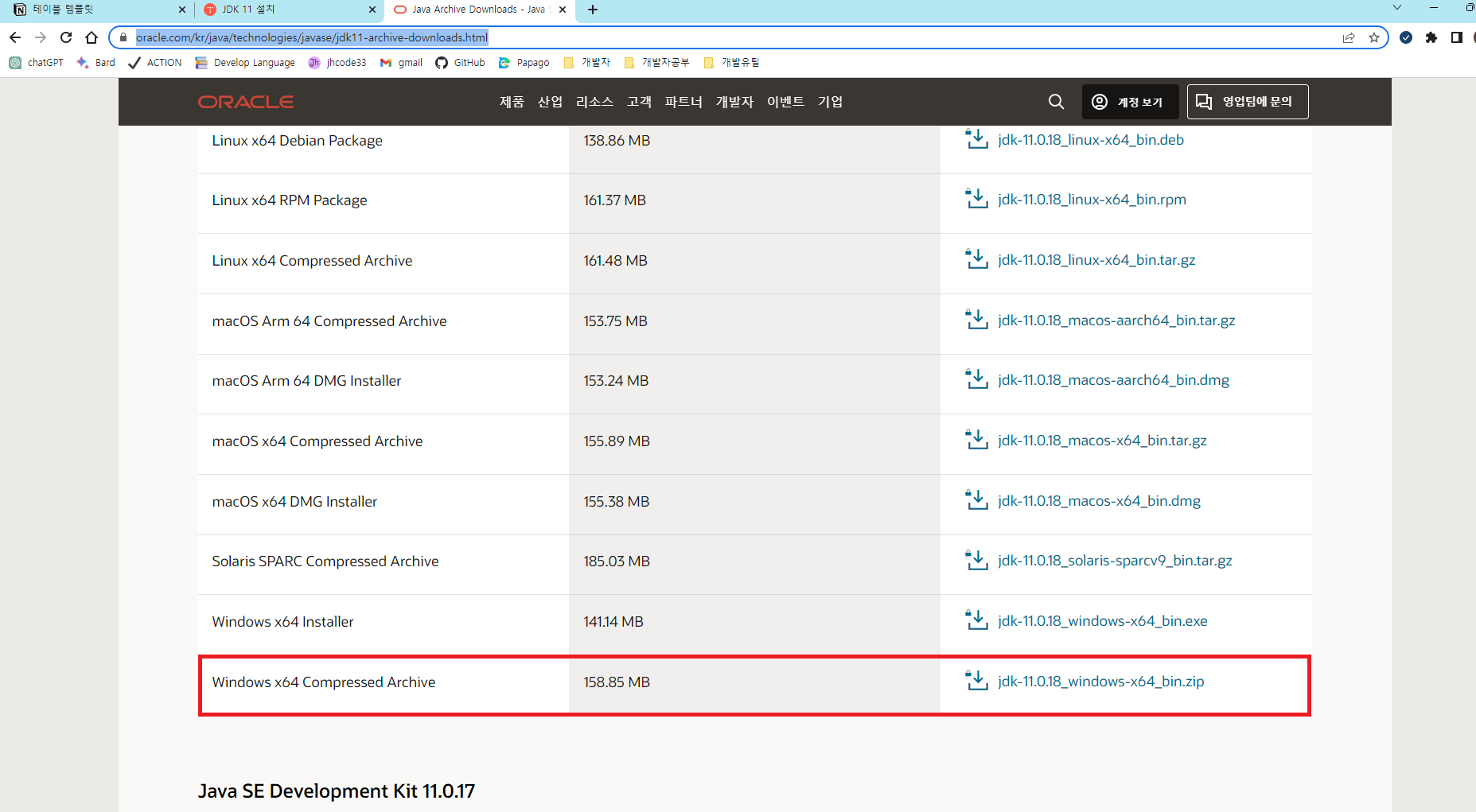Image resolution: width=1476 pixels, height=812 pixels.
Task: Expand the 개발유틸 bookmark folder
Action: point(731,63)
